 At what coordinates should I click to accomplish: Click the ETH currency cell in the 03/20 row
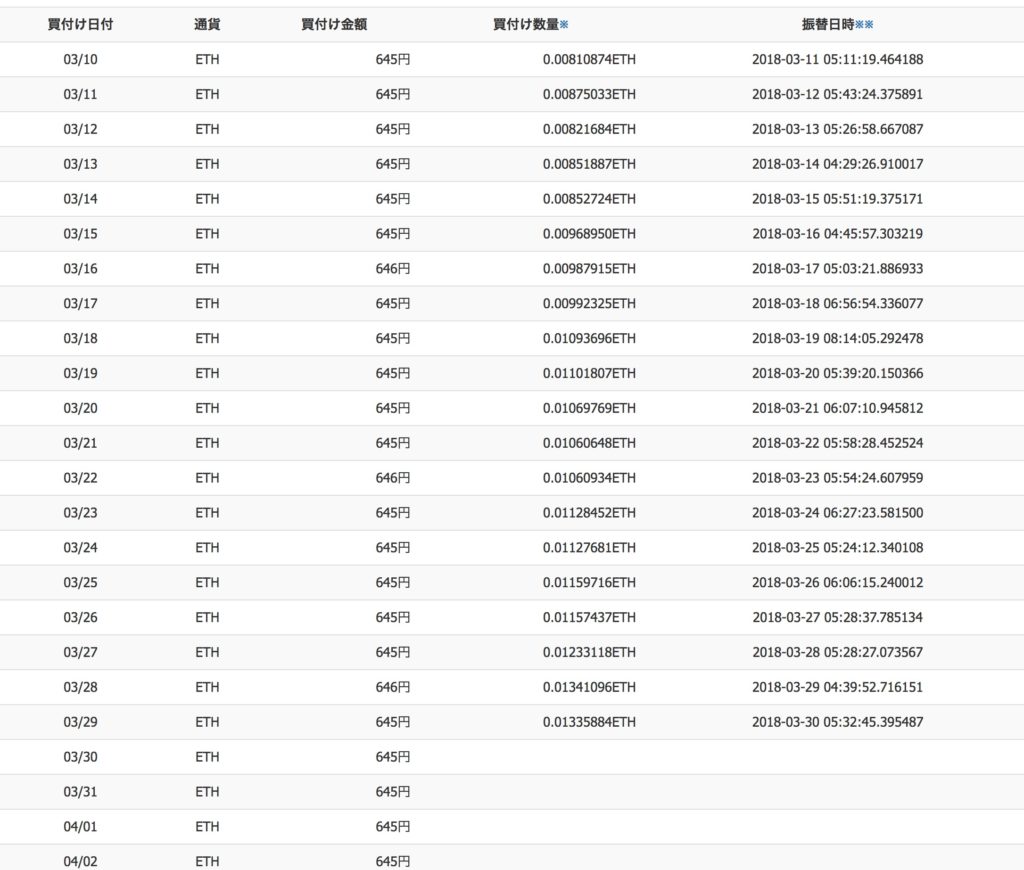tap(207, 408)
